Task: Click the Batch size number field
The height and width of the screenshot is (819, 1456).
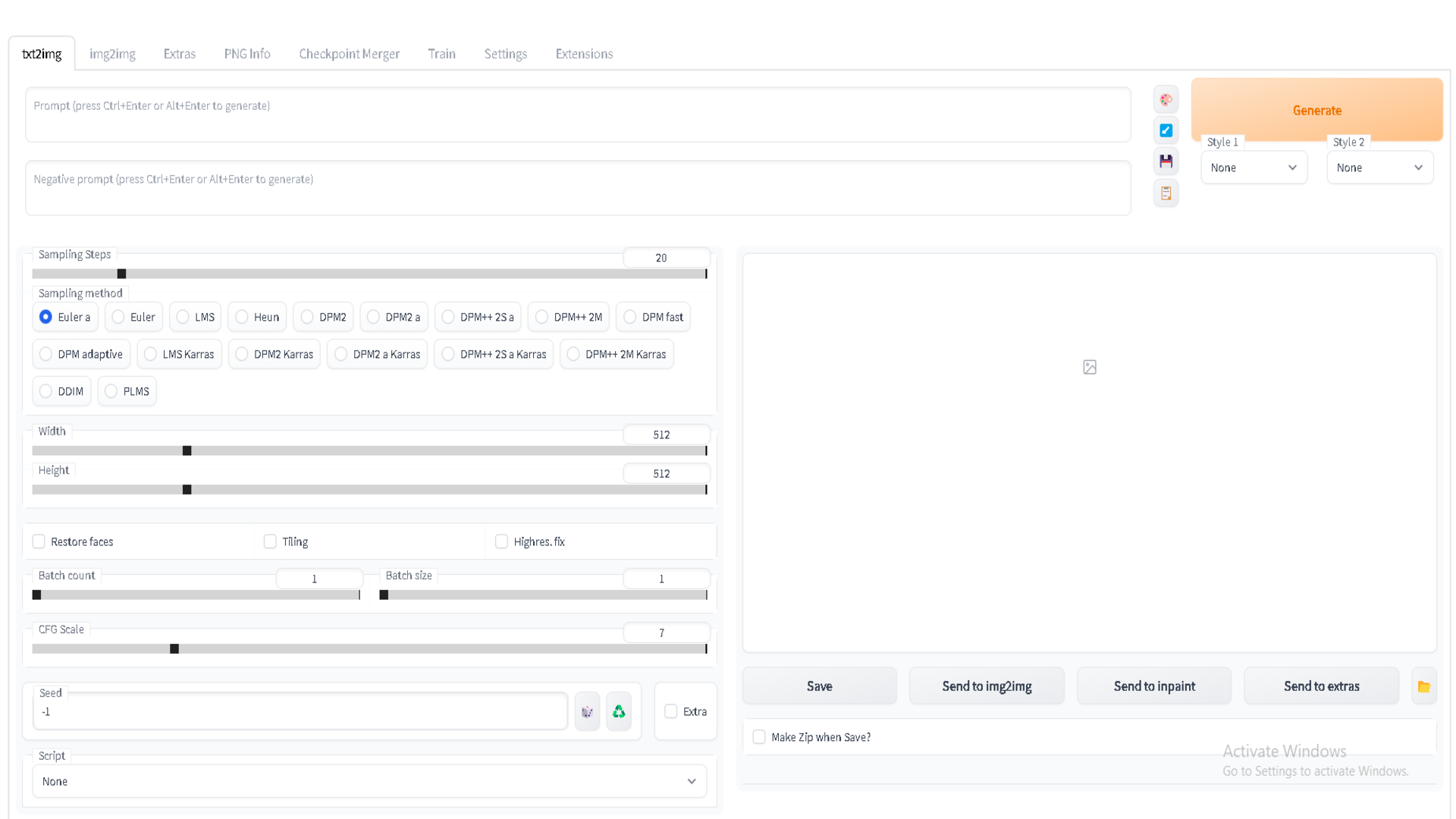Action: pyautogui.click(x=666, y=579)
